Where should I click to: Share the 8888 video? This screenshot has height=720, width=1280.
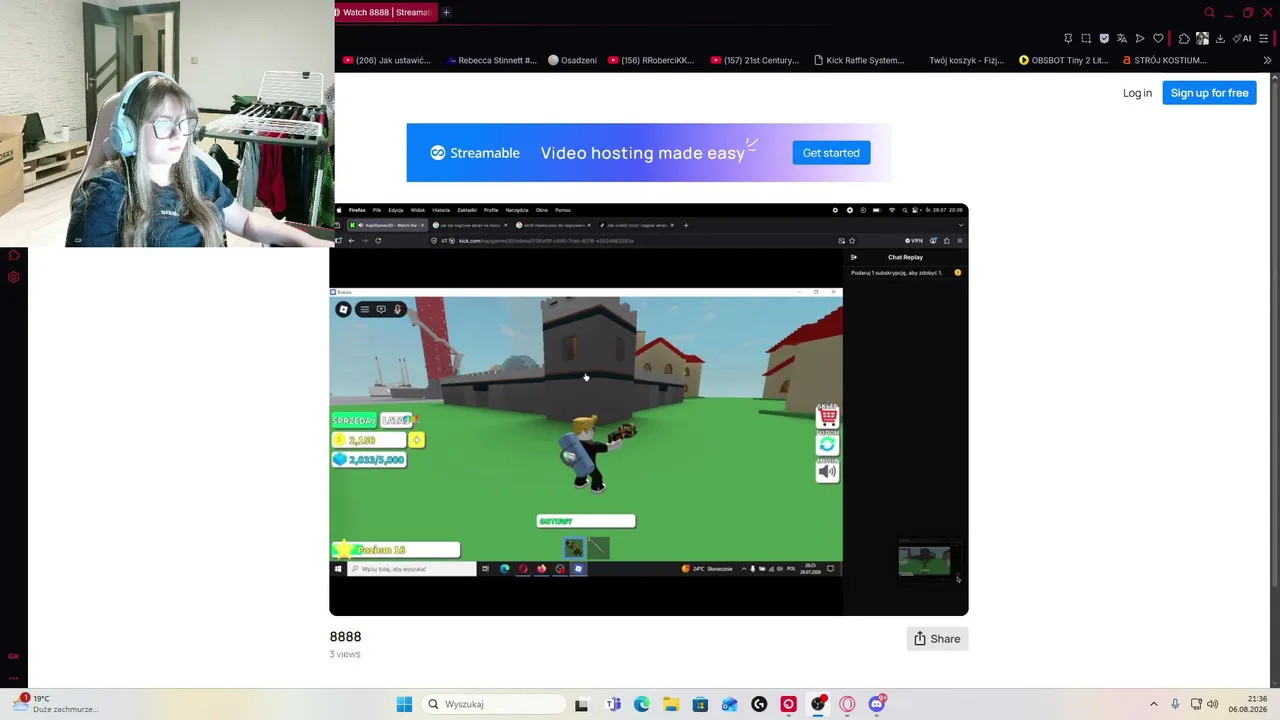[x=937, y=639]
